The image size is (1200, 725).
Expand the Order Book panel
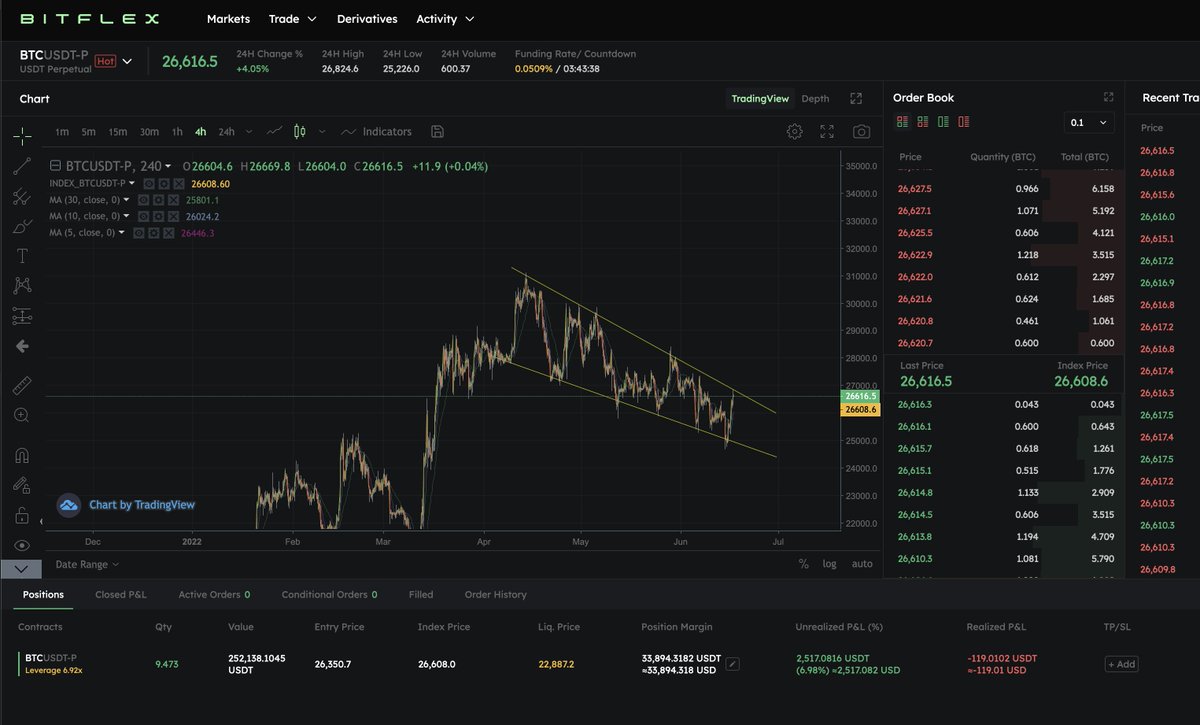(x=1108, y=97)
